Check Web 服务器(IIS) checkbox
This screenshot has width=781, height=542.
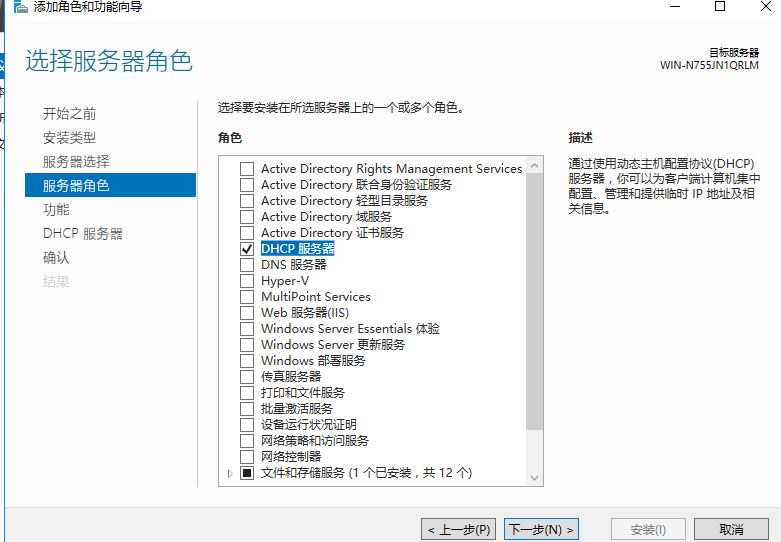coord(247,313)
